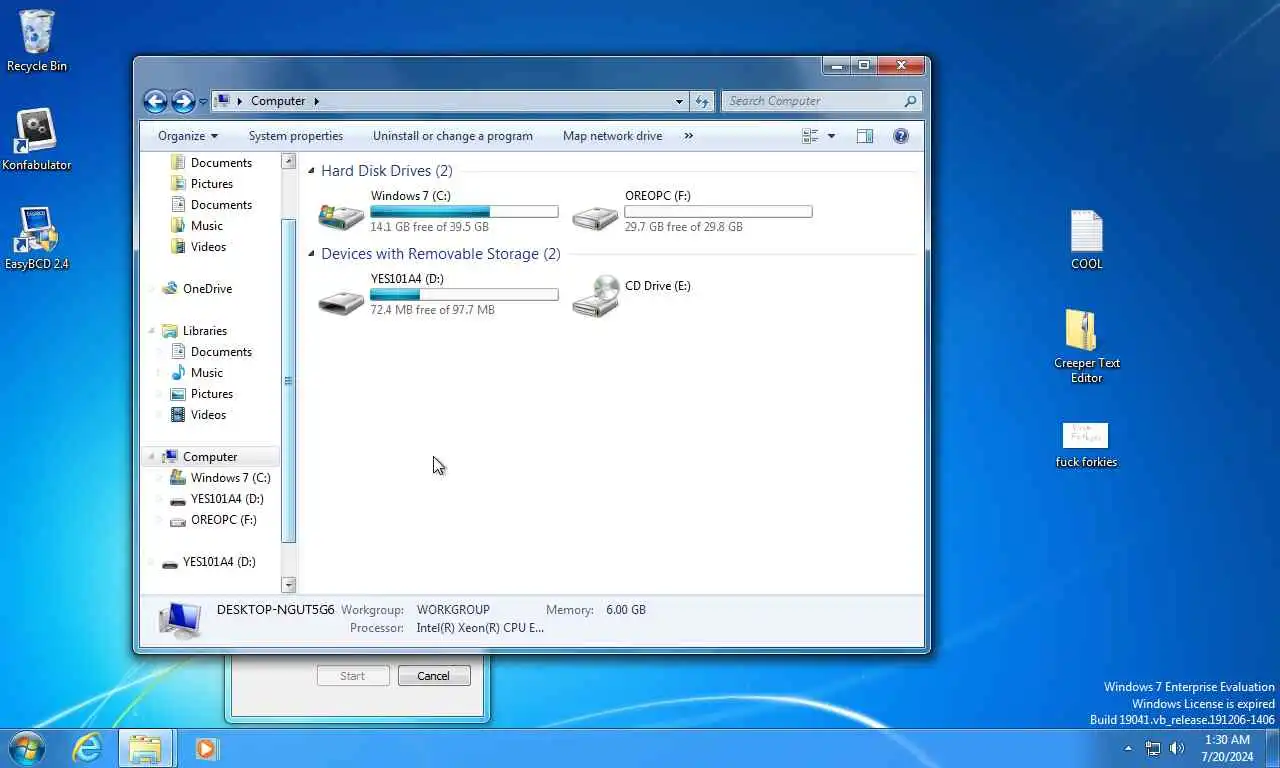
Task: Click the Hard Disk Drives (2) heading
Action: coord(386,171)
